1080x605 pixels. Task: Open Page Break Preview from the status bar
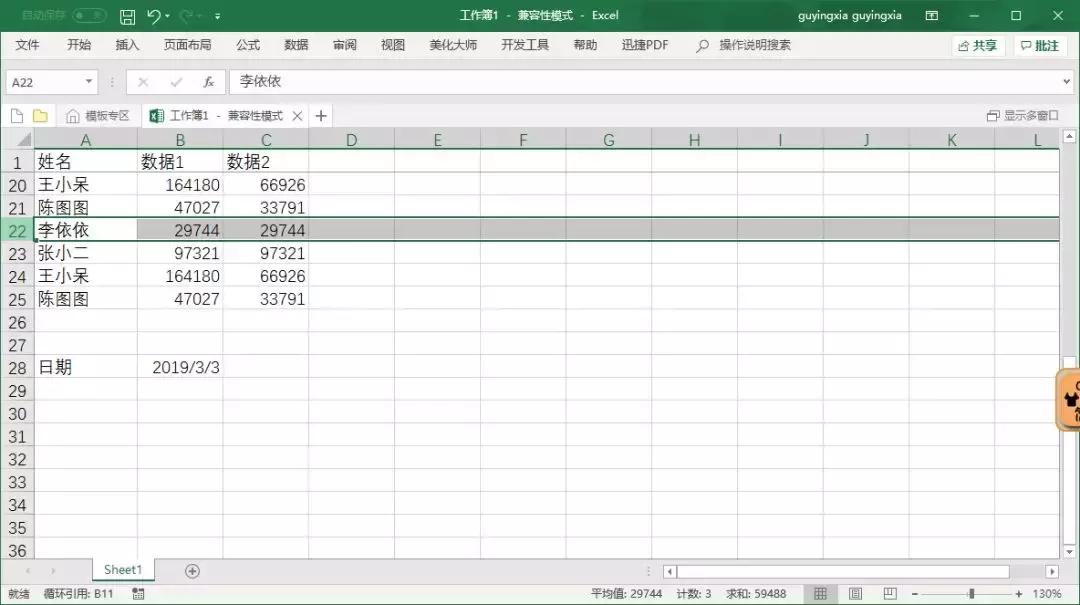click(890, 592)
